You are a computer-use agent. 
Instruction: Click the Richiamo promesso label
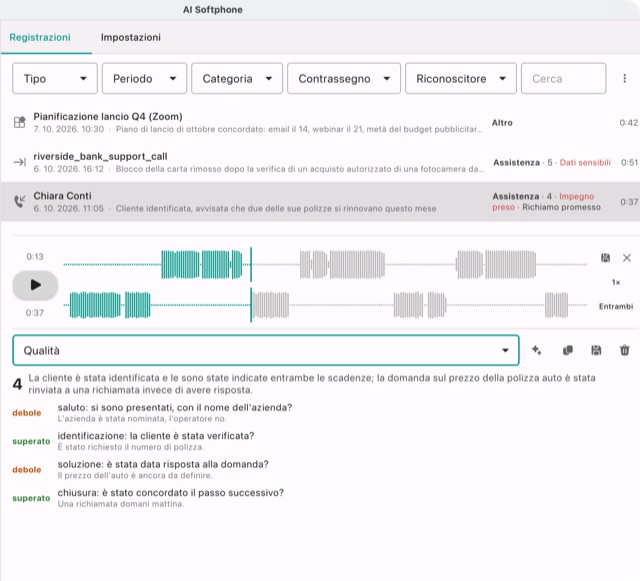point(561,207)
